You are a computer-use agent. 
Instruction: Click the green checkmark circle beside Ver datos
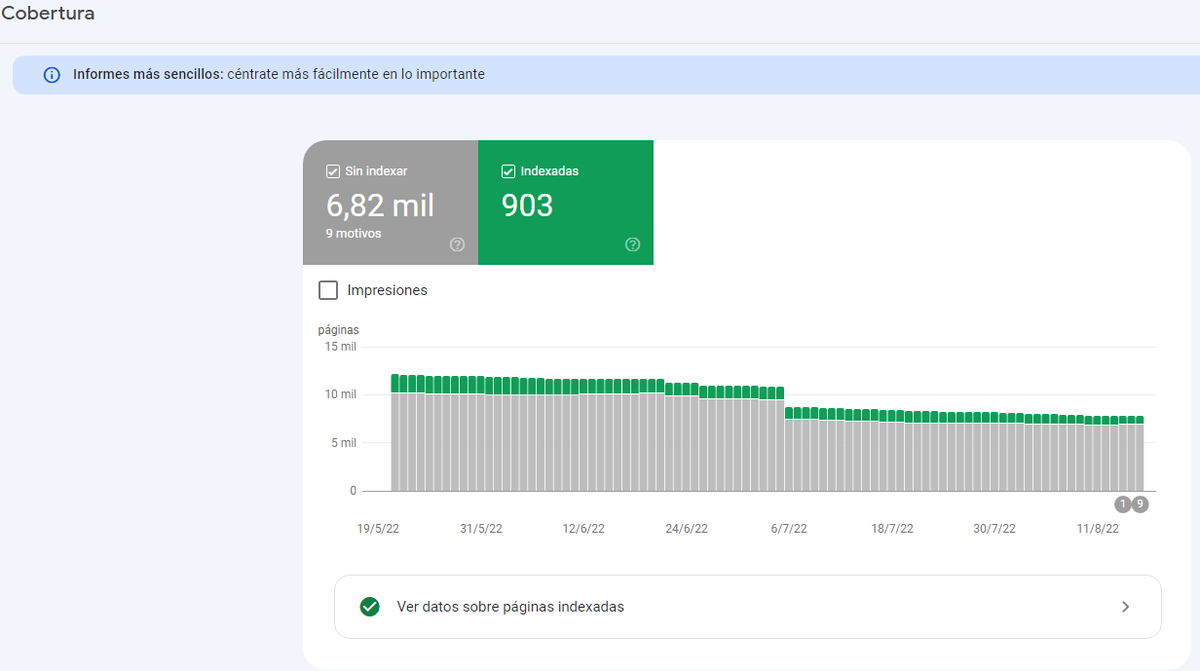pyautogui.click(x=369, y=607)
